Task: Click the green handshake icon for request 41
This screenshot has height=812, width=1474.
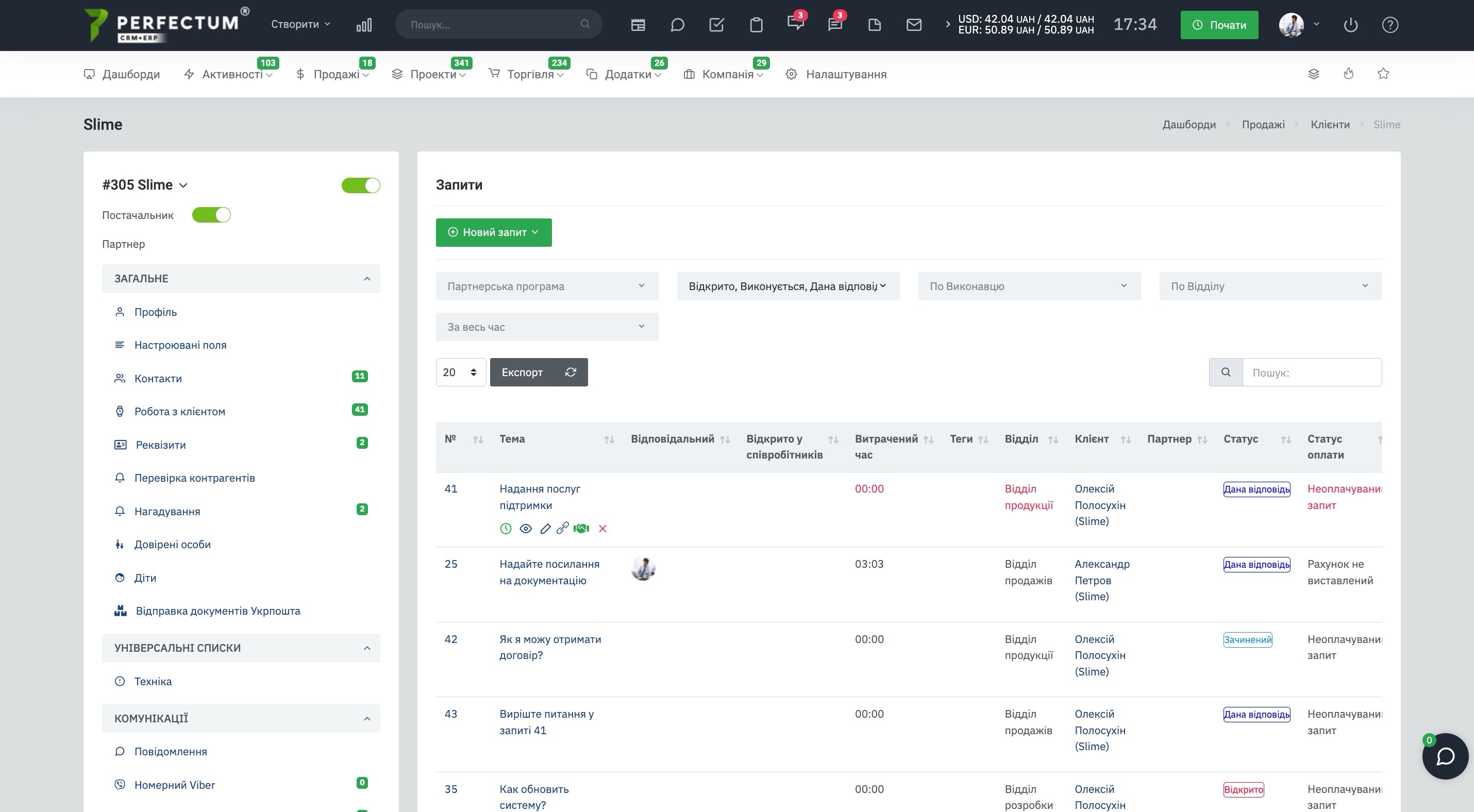Action: (581, 529)
